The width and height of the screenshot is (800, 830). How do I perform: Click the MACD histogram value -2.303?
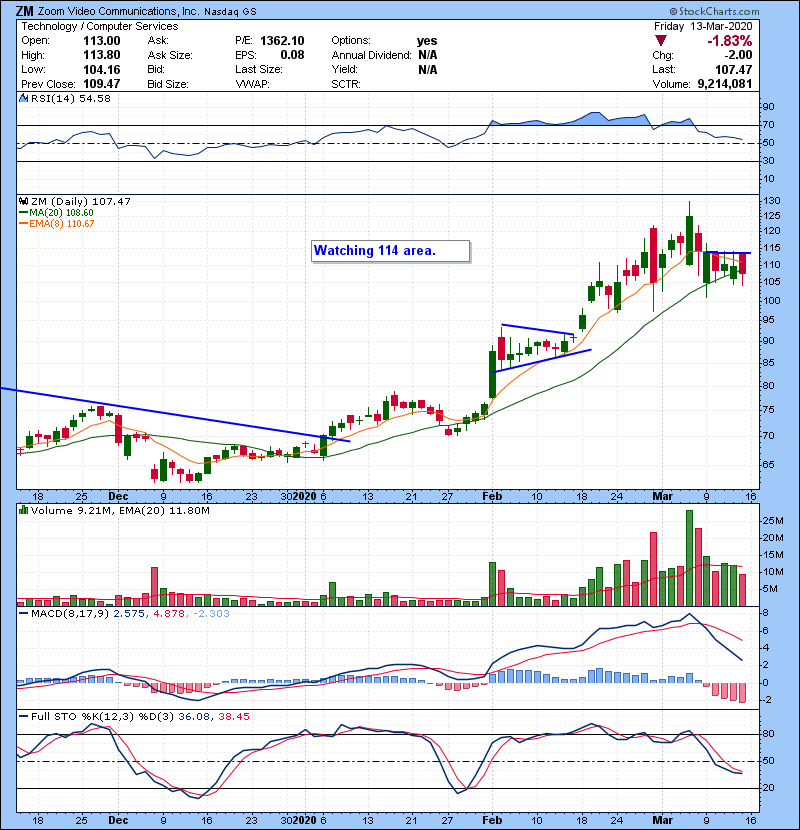click(x=211, y=614)
